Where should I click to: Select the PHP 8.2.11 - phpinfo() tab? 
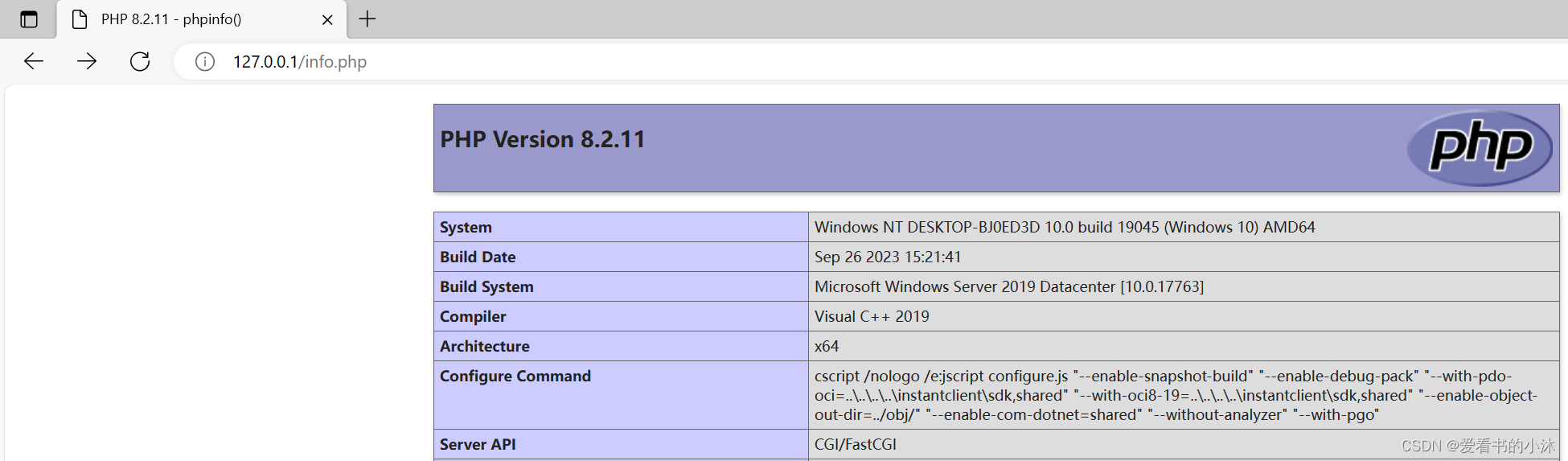click(201, 19)
